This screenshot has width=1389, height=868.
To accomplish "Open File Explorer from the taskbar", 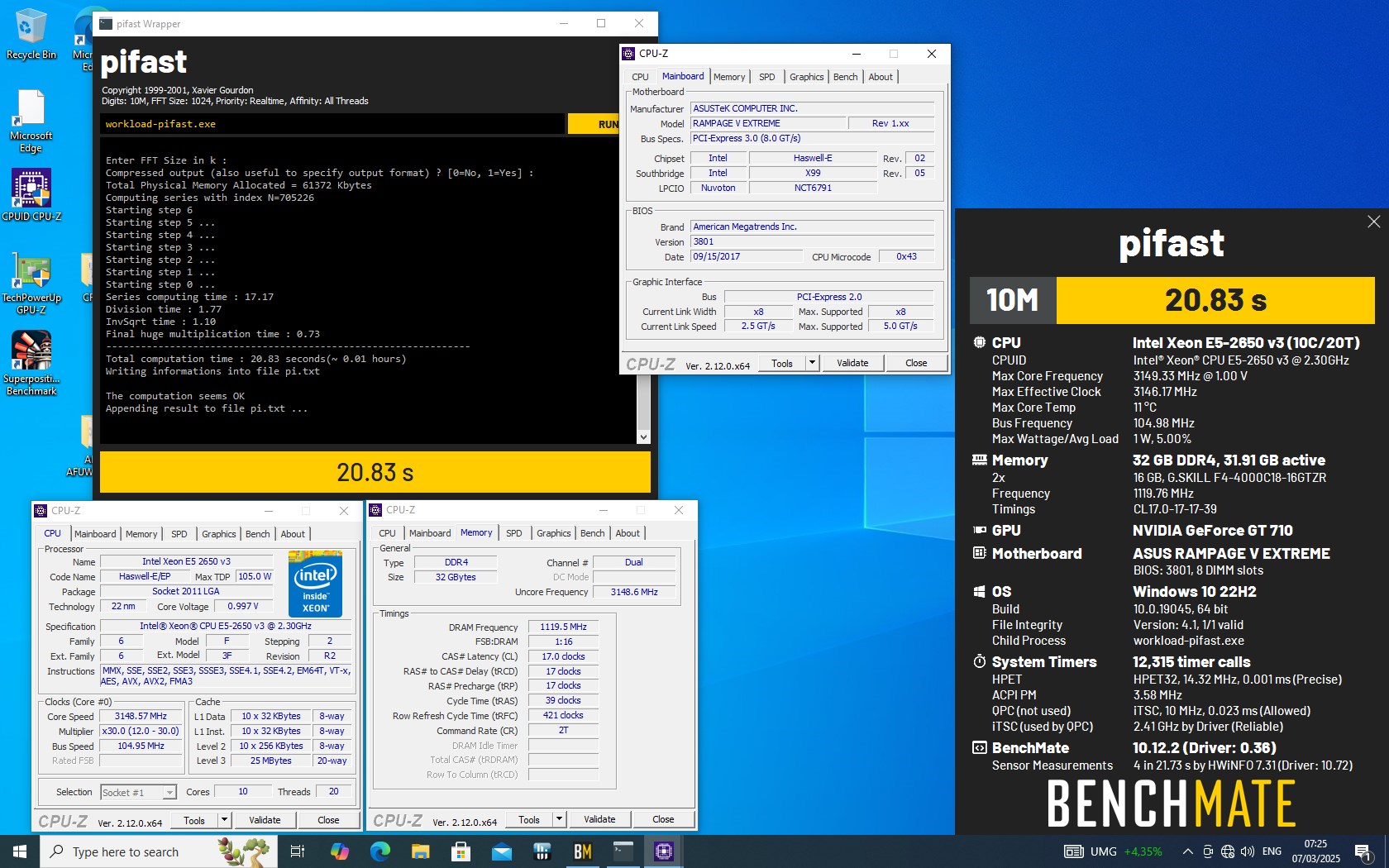I will (x=421, y=851).
